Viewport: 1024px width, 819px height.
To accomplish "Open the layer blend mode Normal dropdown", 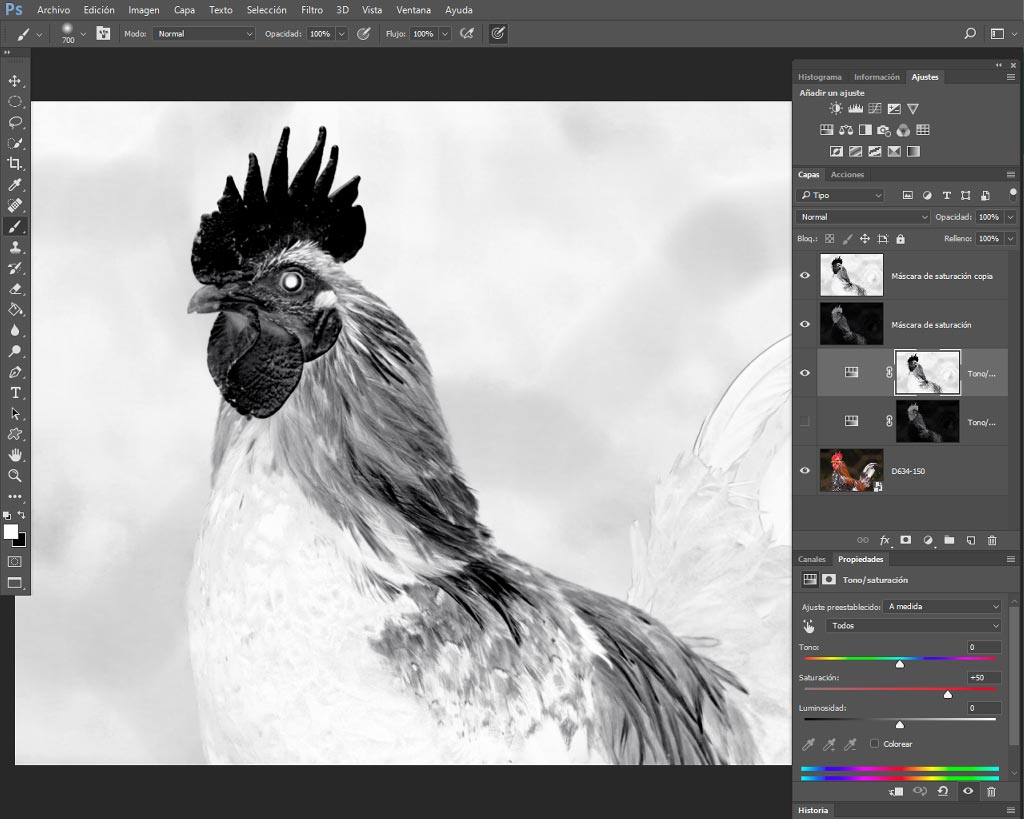I will point(862,217).
